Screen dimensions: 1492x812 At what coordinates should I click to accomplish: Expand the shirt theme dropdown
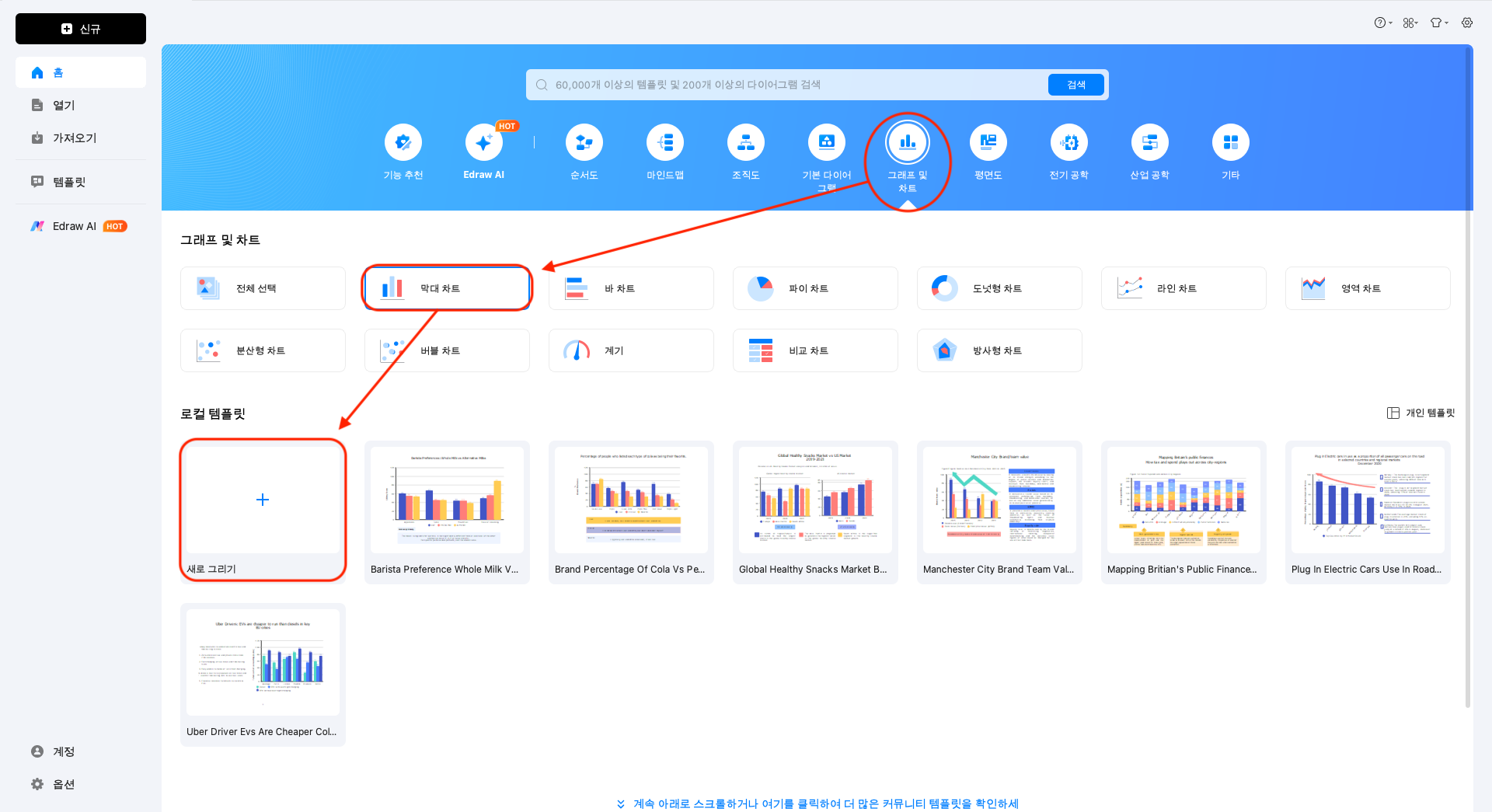(x=1439, y=23)
